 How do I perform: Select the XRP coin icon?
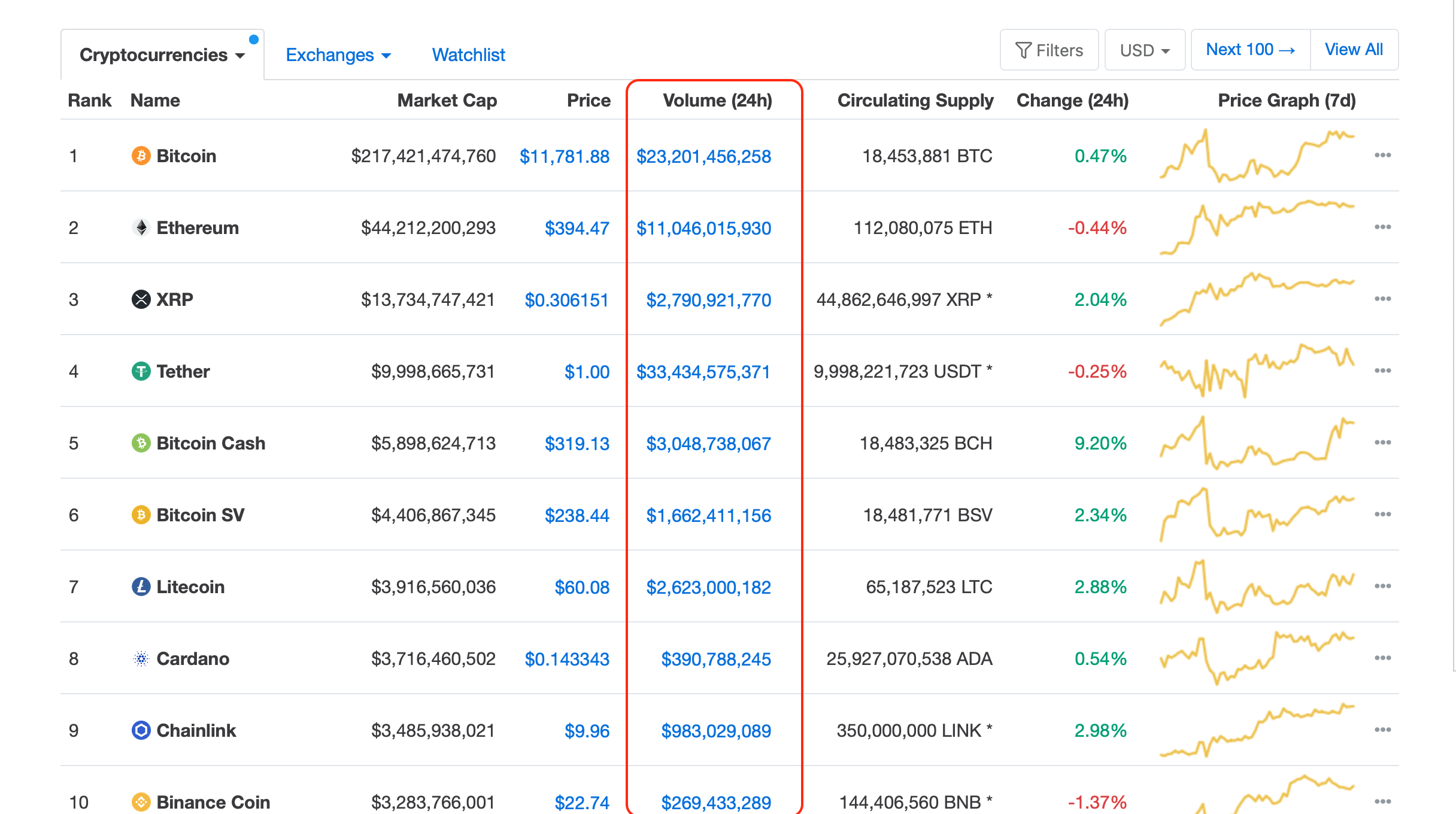[141, 299]
